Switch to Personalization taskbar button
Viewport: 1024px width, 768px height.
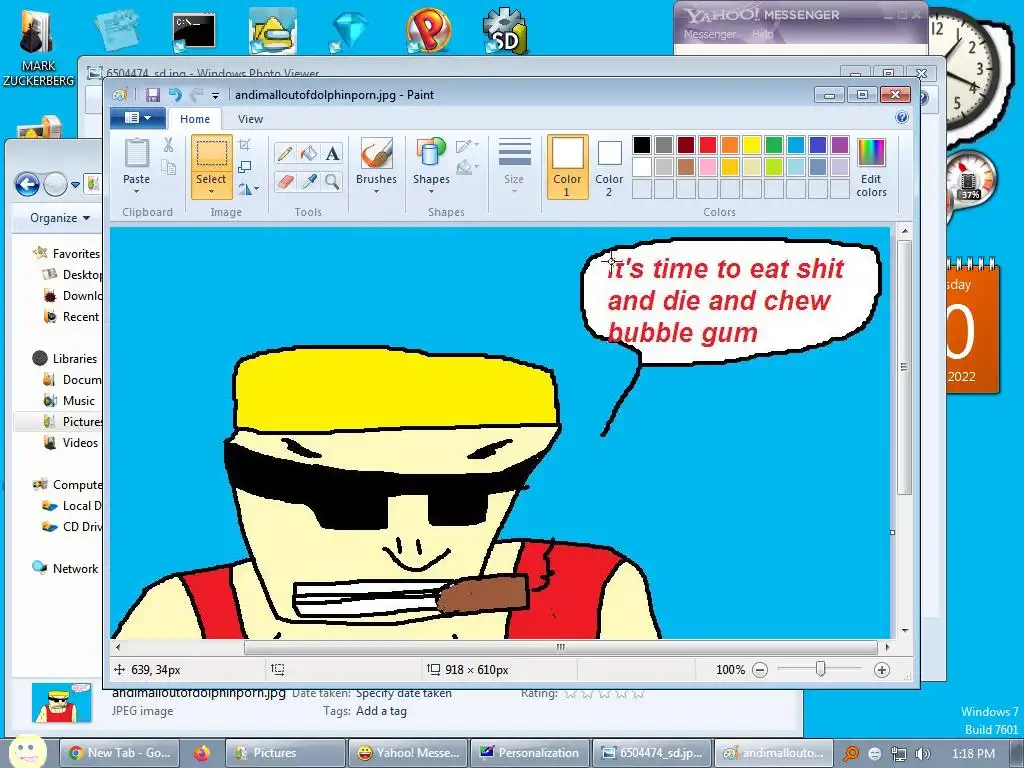530,753
